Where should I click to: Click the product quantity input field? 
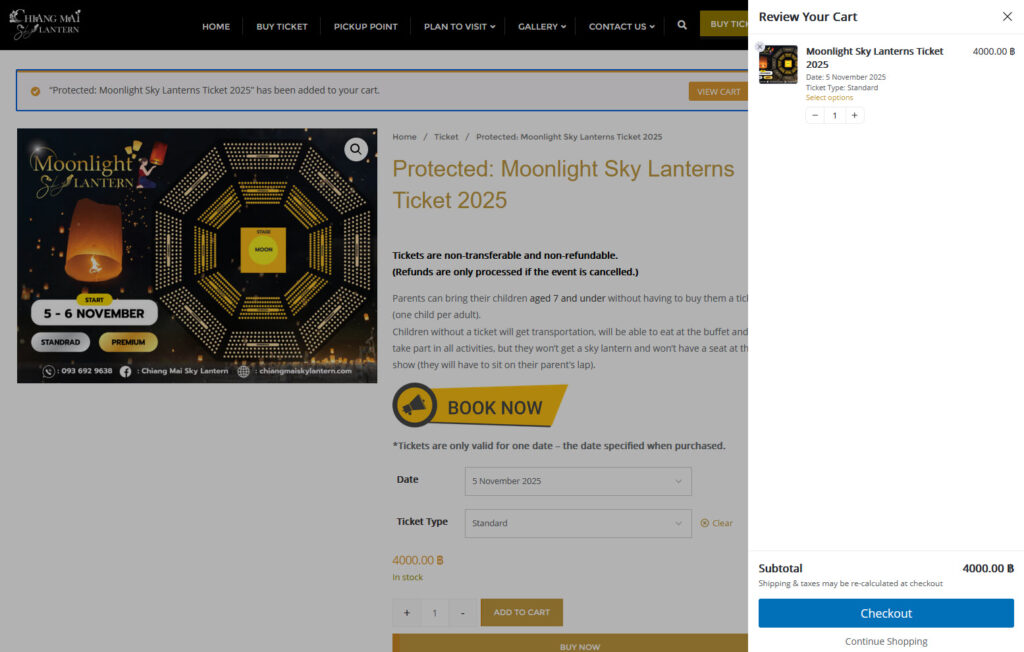coord(435,613)
